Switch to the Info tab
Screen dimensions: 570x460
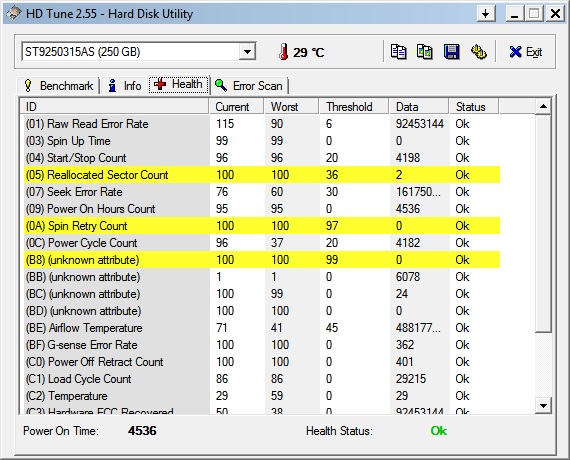(x=124, y=86)
